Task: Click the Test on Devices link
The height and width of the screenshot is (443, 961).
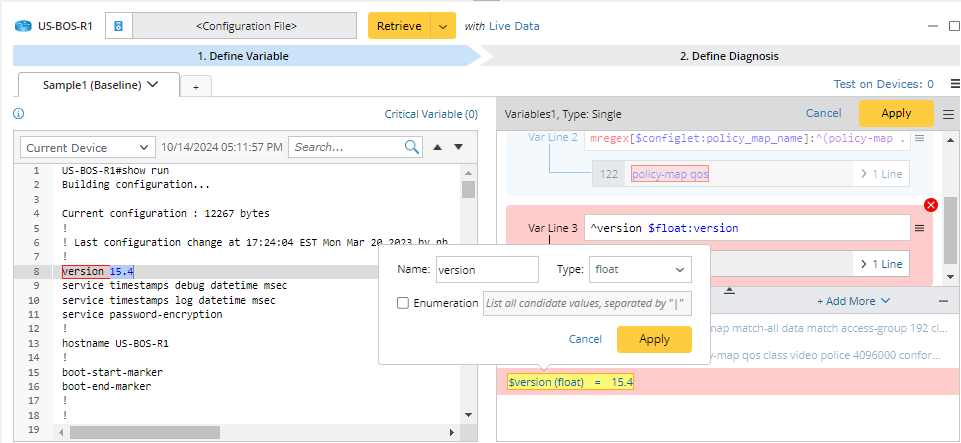Action: pyautogui.click(x=883, y=85)
